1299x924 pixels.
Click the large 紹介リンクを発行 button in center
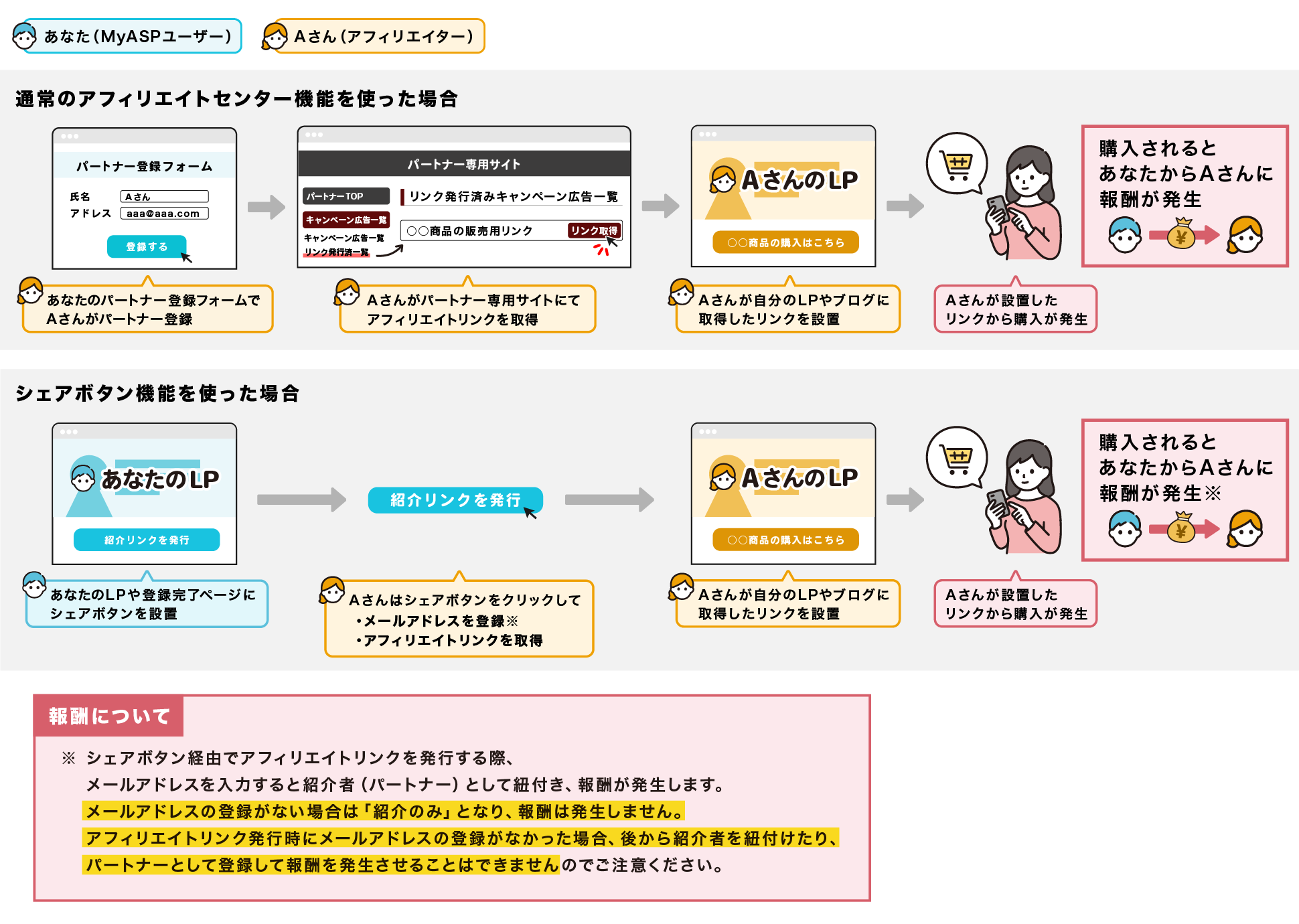point(455,500)
